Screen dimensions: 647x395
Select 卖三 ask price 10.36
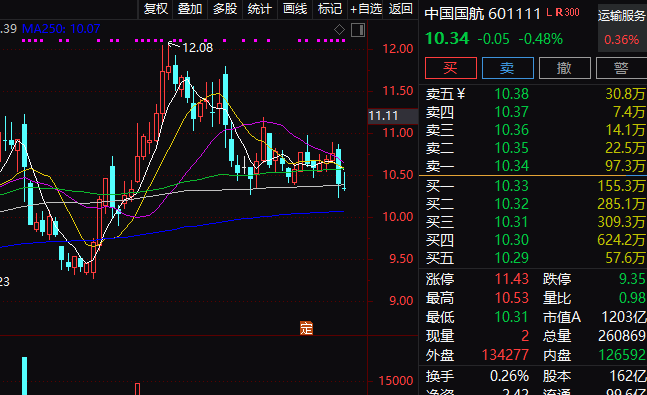pos(512,130)
